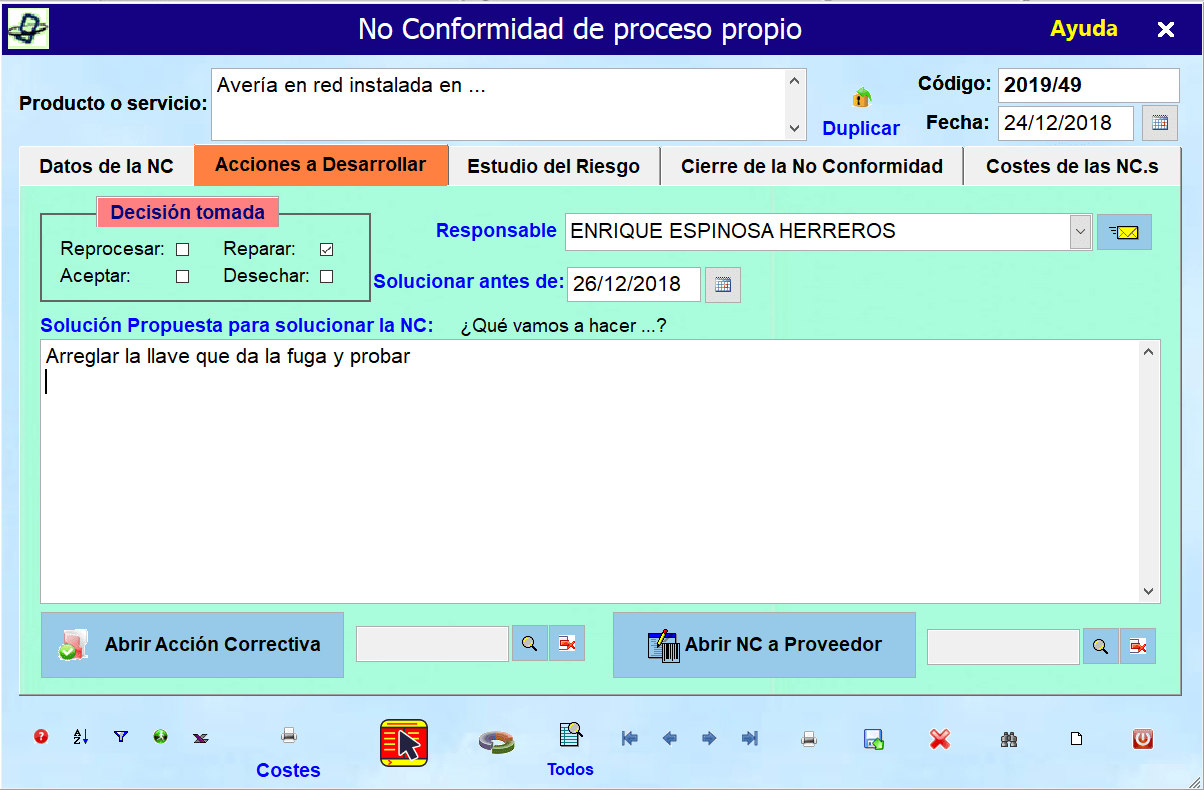
Task: Open calendar picker next to Fecha
Action: click(1159, 123)
